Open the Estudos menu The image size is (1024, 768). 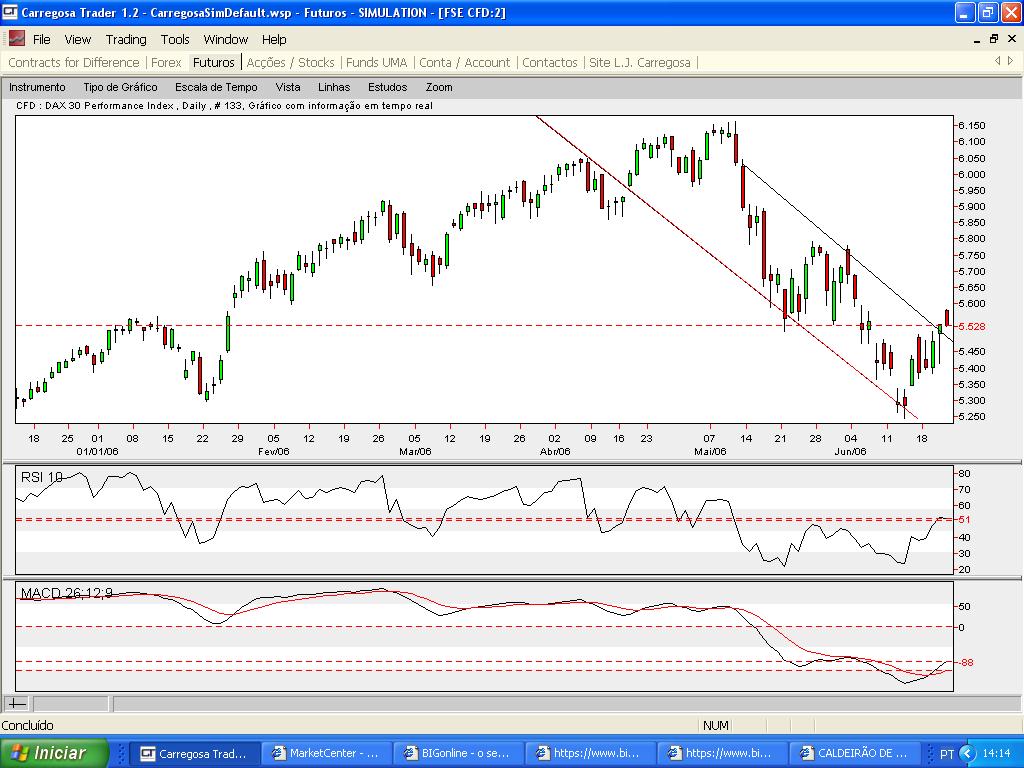pyautogui.click(x=387, y=87)
